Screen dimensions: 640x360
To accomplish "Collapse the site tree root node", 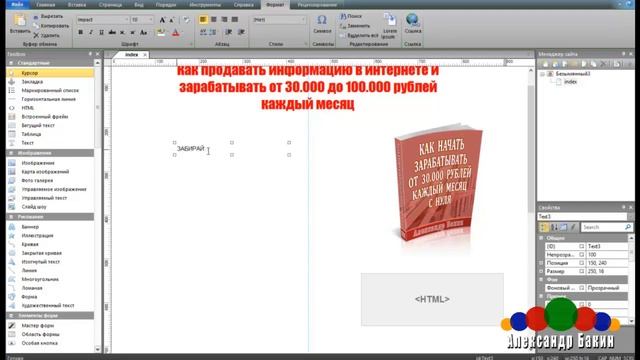I will pos(542,74).
